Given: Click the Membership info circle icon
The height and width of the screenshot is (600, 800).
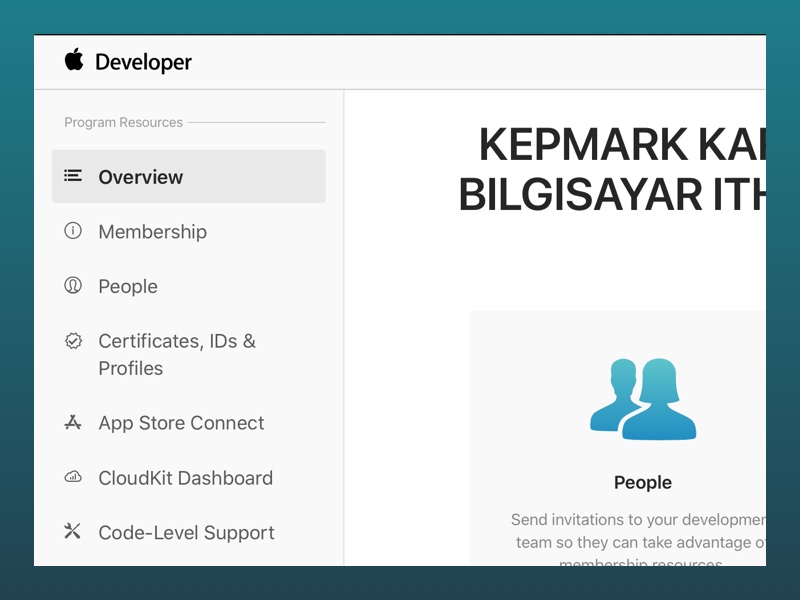Looking at the screenshot, I should (x=73, y=231).
